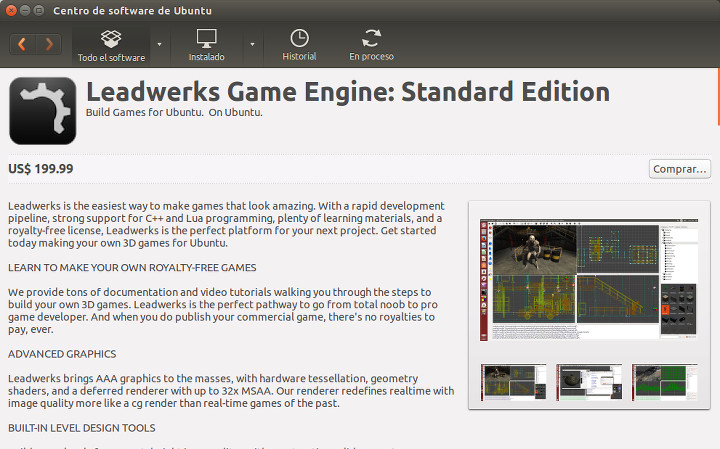Viewport: 720px width, 449px height.
Task: Open the En proceso view
Action: click(371, 45)
